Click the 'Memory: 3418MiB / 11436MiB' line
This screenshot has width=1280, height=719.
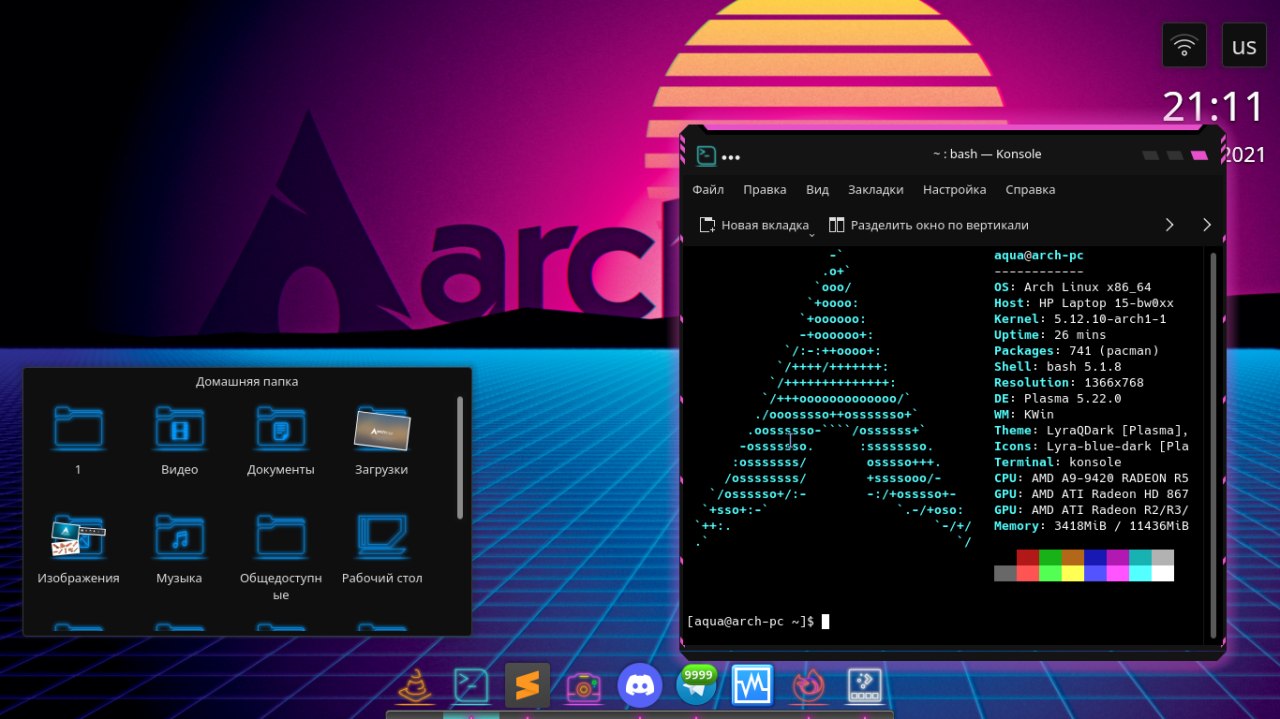[x=1091, y=526]
